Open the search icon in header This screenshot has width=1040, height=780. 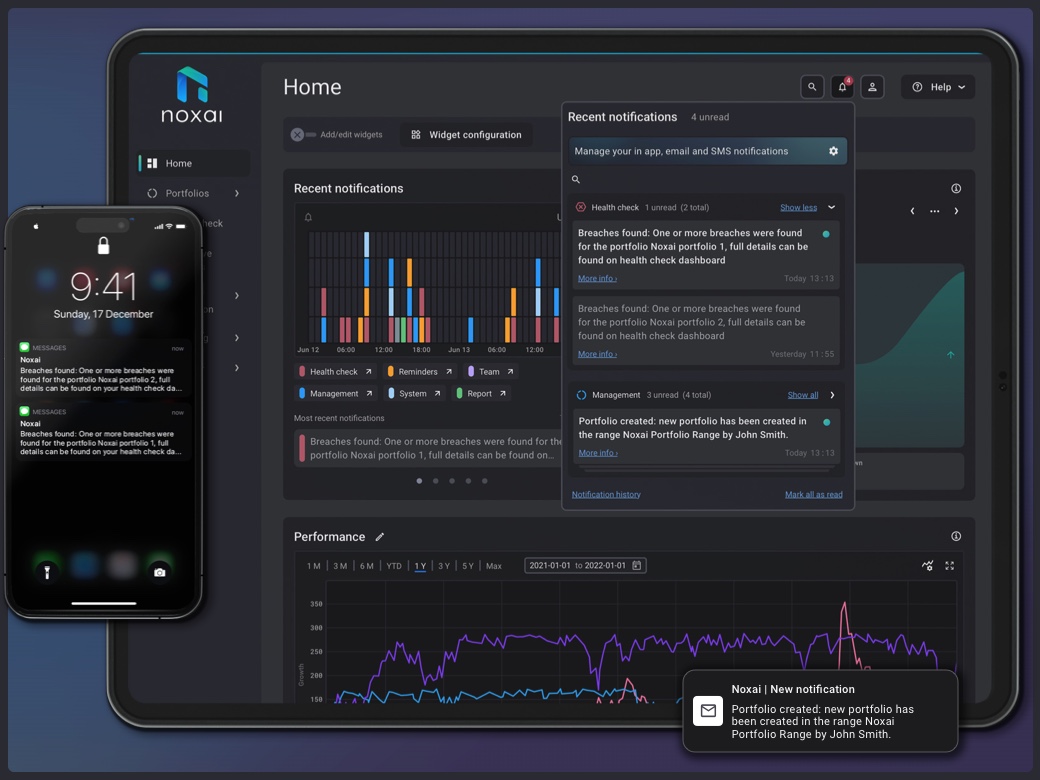tap(812, 87)
